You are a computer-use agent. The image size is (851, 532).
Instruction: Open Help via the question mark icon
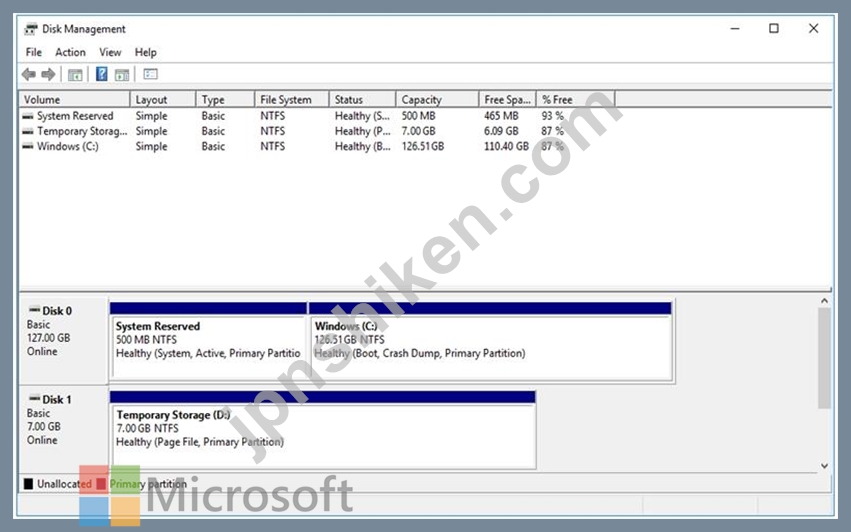pyautogui.click(x=101, y=74)
